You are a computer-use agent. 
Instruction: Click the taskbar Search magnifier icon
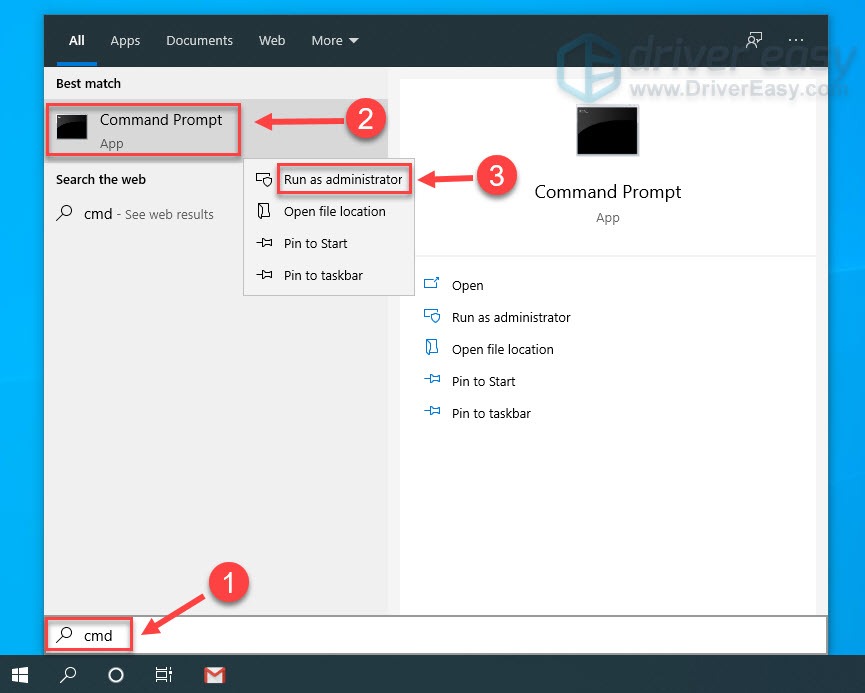click(x=68, y=674)
